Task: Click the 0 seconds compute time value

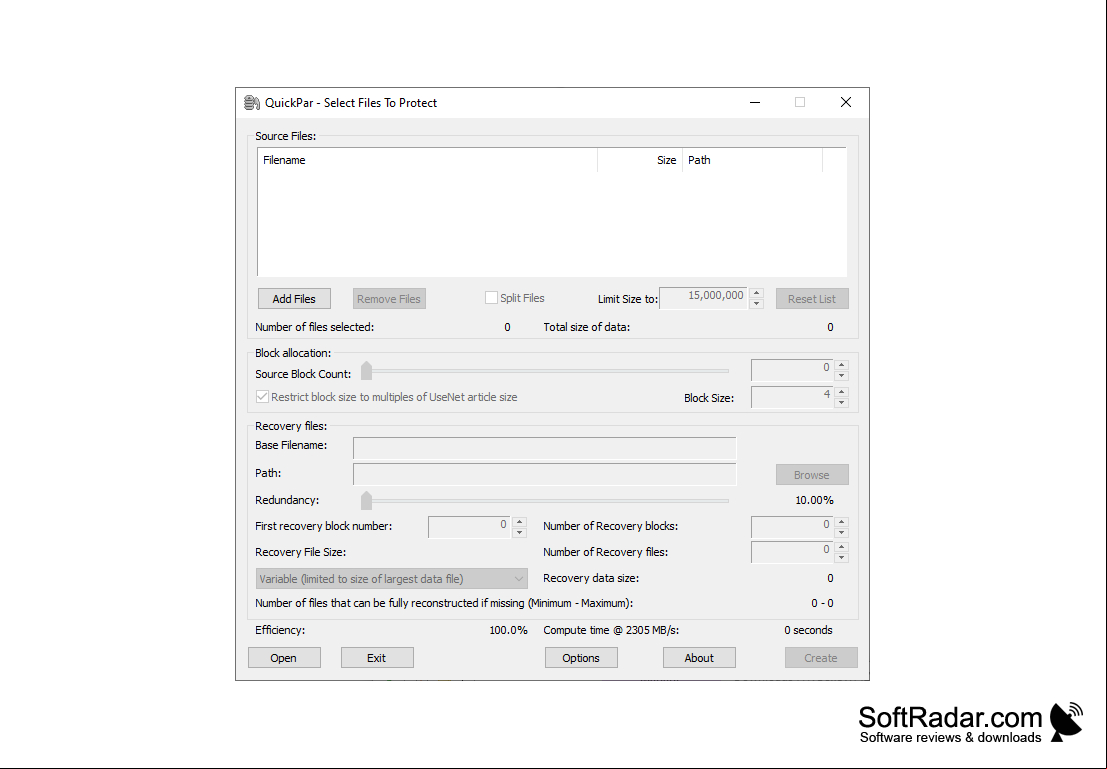Action: (808, 630)
